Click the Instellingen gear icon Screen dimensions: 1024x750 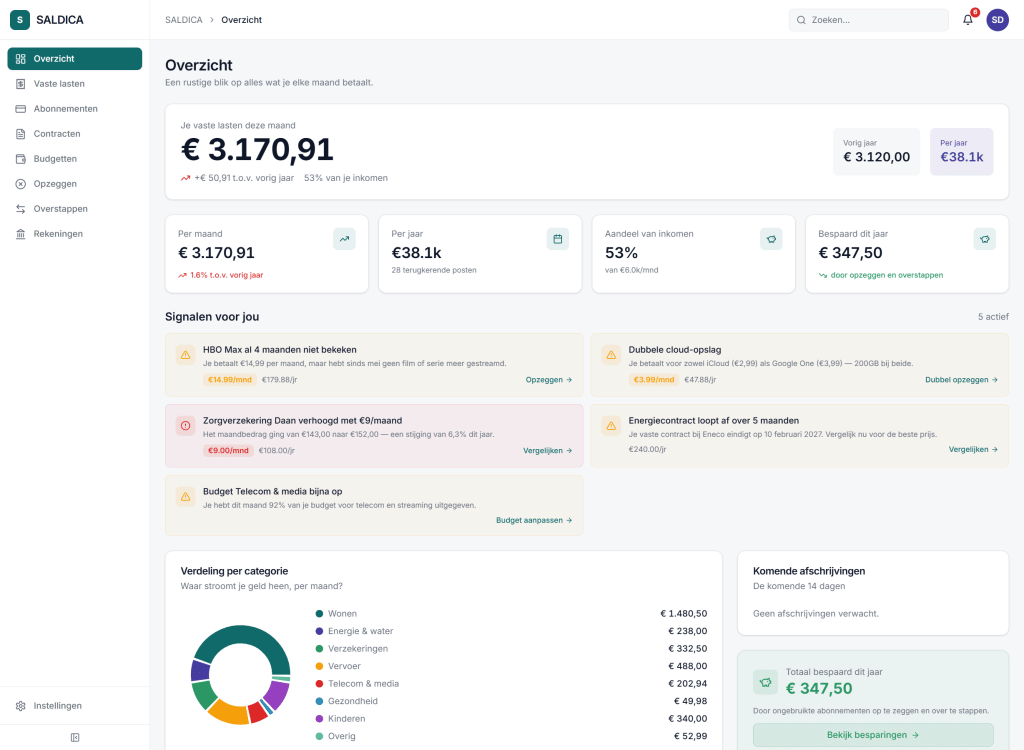pos(20,706)
